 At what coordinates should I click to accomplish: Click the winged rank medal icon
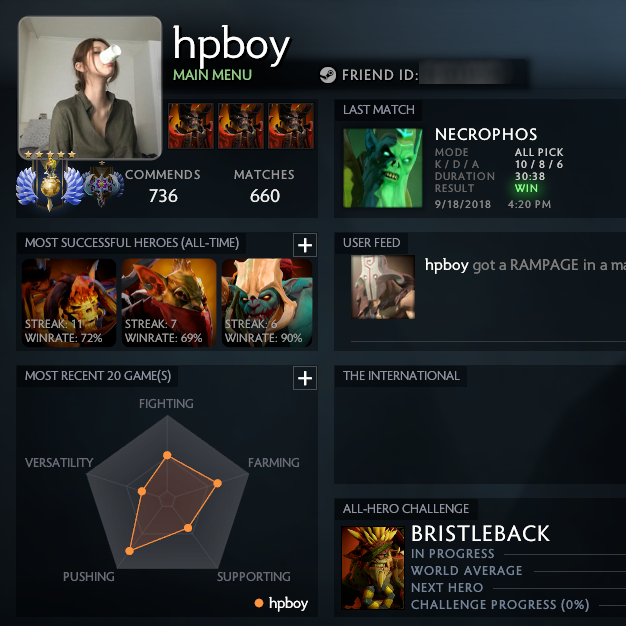50,184
